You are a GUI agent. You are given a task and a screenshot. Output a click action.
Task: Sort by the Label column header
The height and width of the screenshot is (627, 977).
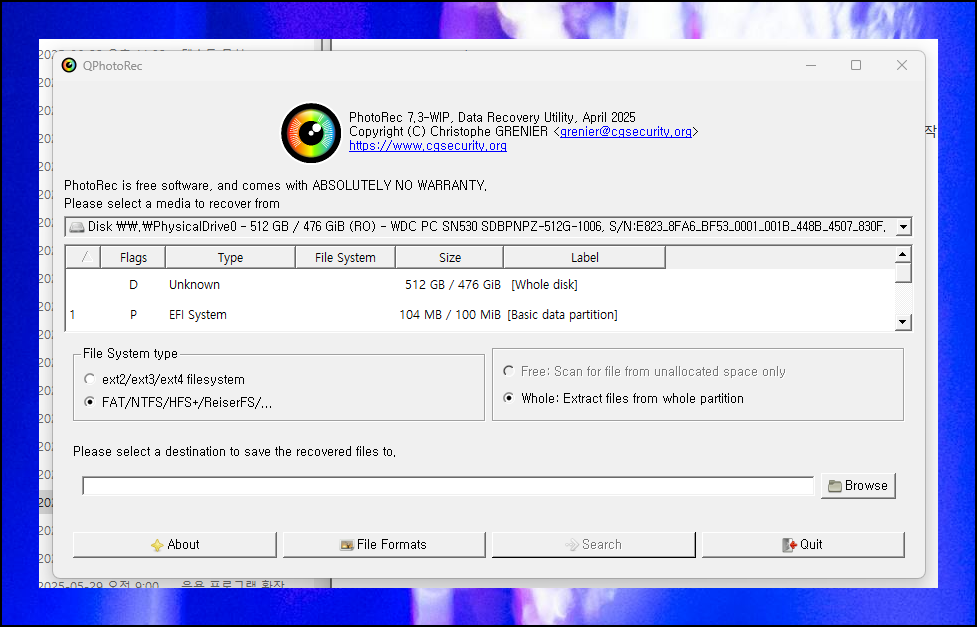coord(584,257)
